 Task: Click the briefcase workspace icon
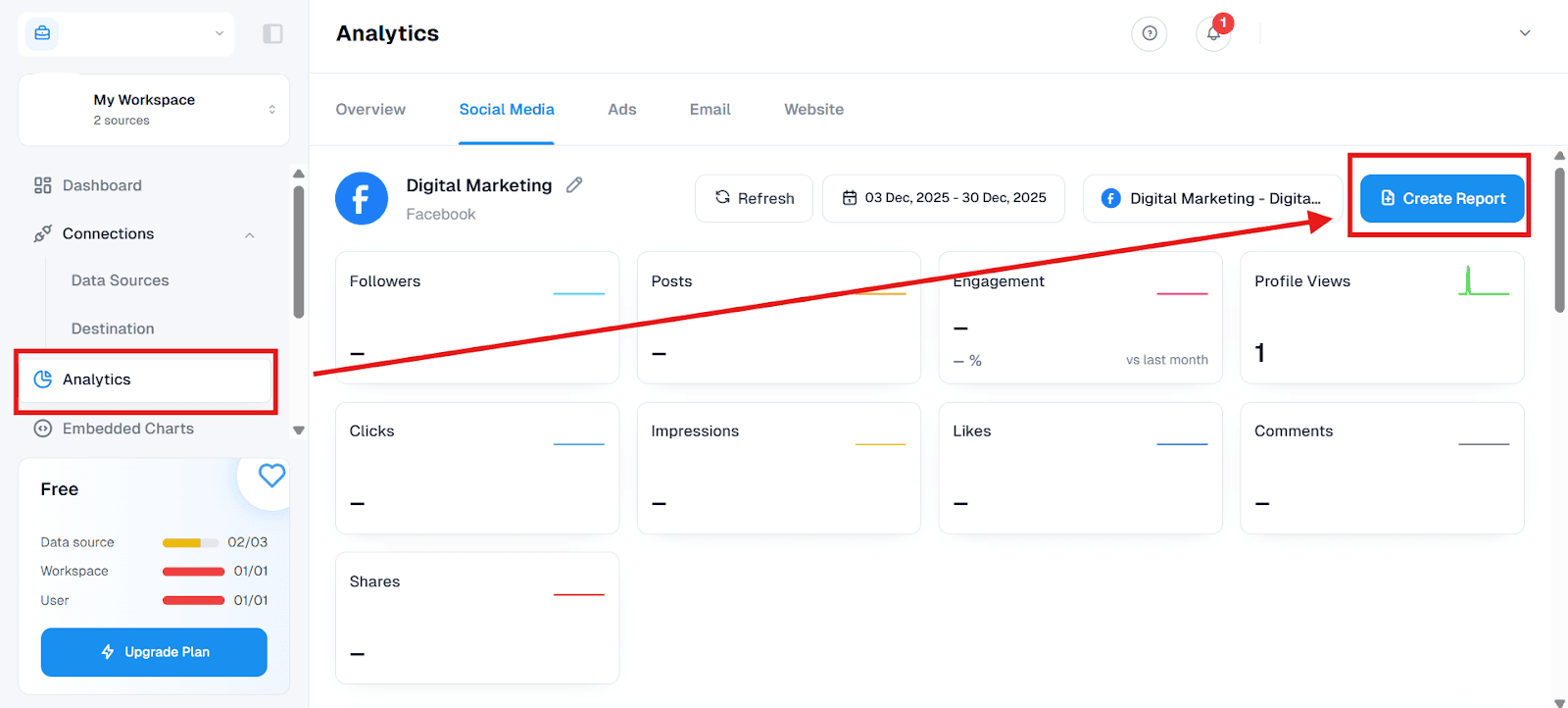[42, 33]
